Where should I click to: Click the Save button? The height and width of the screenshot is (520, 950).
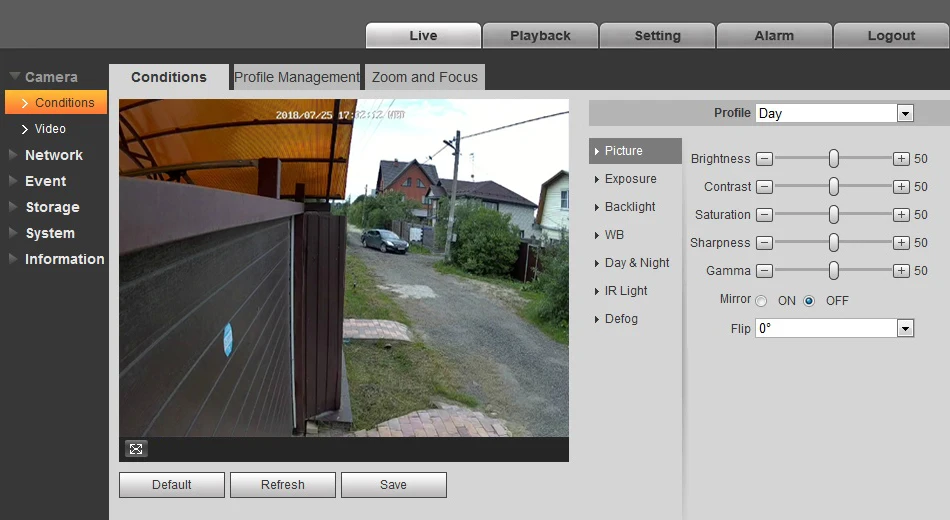pos(394,485)
